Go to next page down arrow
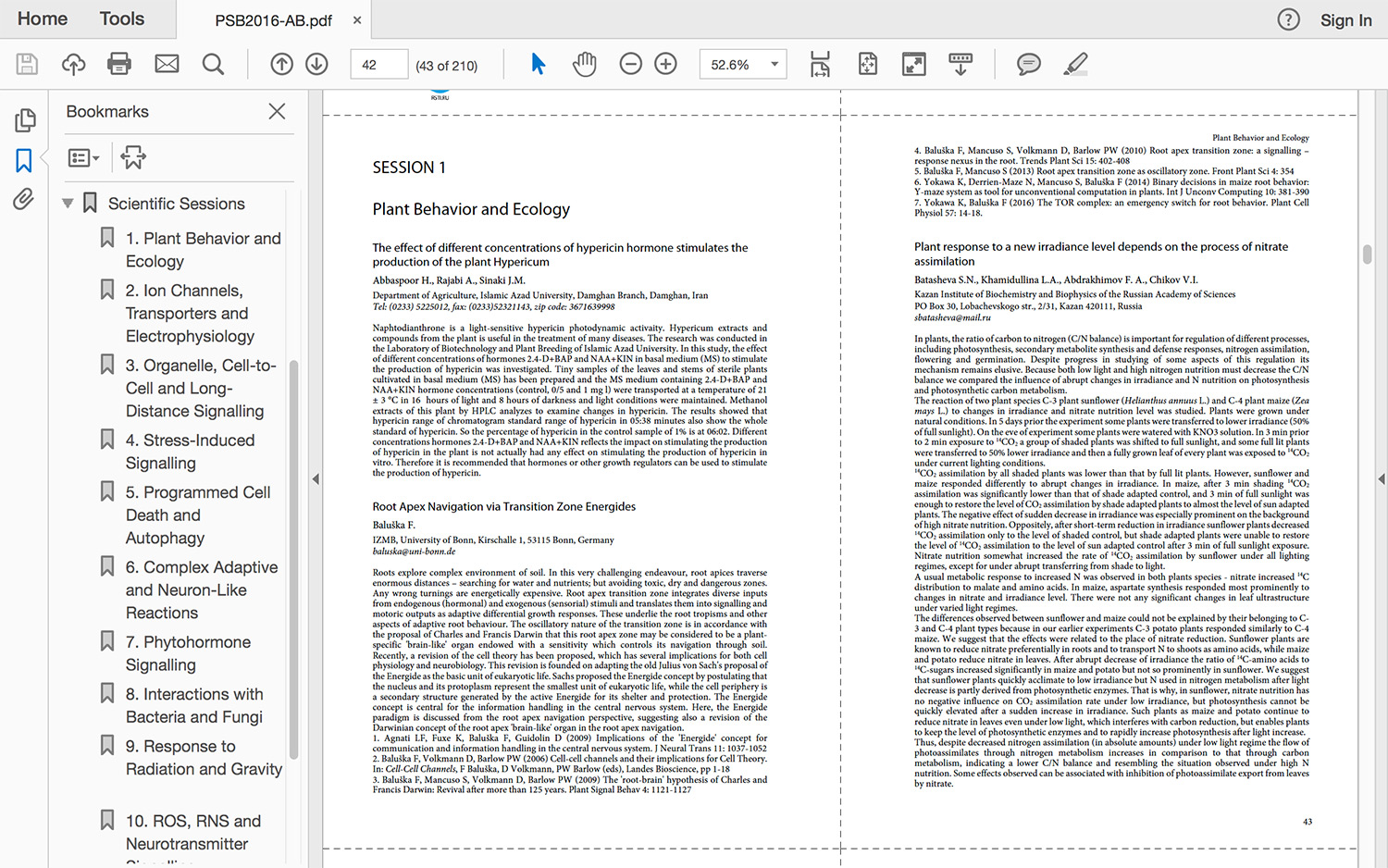 pyautogui.click(x=316, y=64)
